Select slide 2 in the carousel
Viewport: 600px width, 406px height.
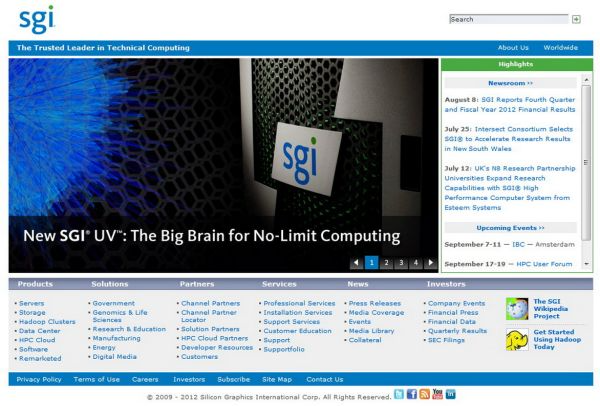pyautogui.click(x=386, y=263)
